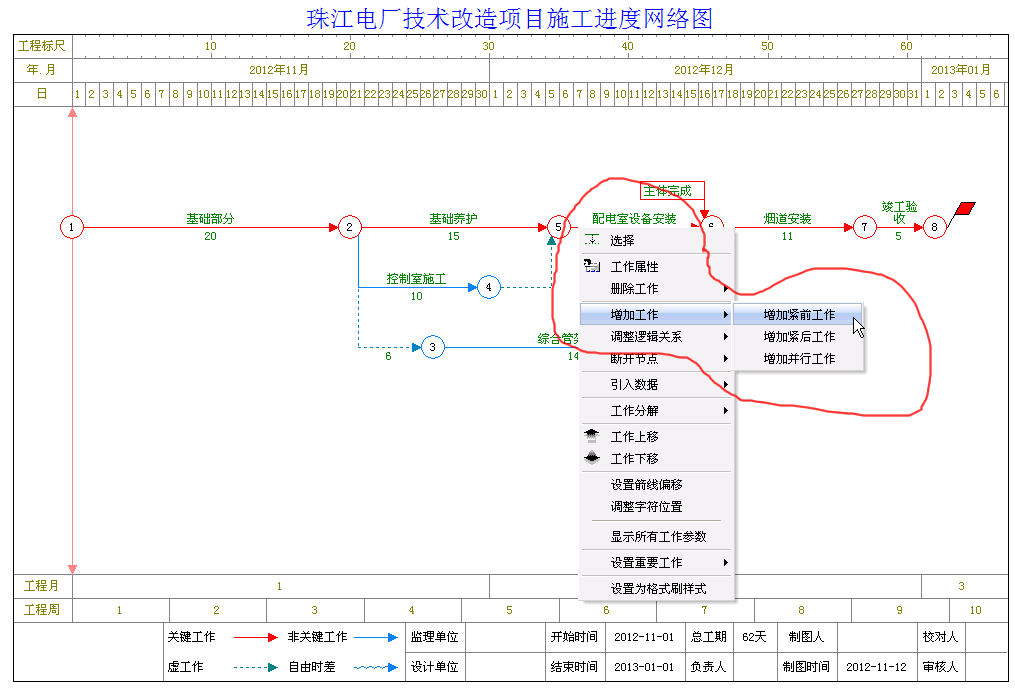The image size is (1015, 695).
Task: Select node 1 circle in the network
Action: click(72, 227)
